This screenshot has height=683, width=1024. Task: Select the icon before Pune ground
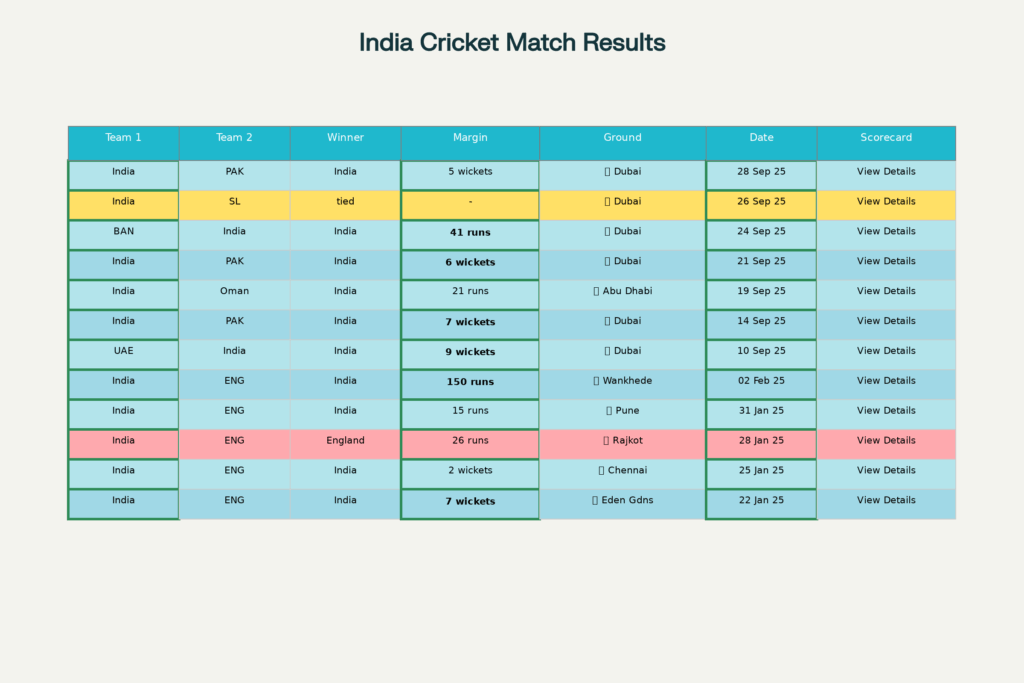click(x=609, y=411)
